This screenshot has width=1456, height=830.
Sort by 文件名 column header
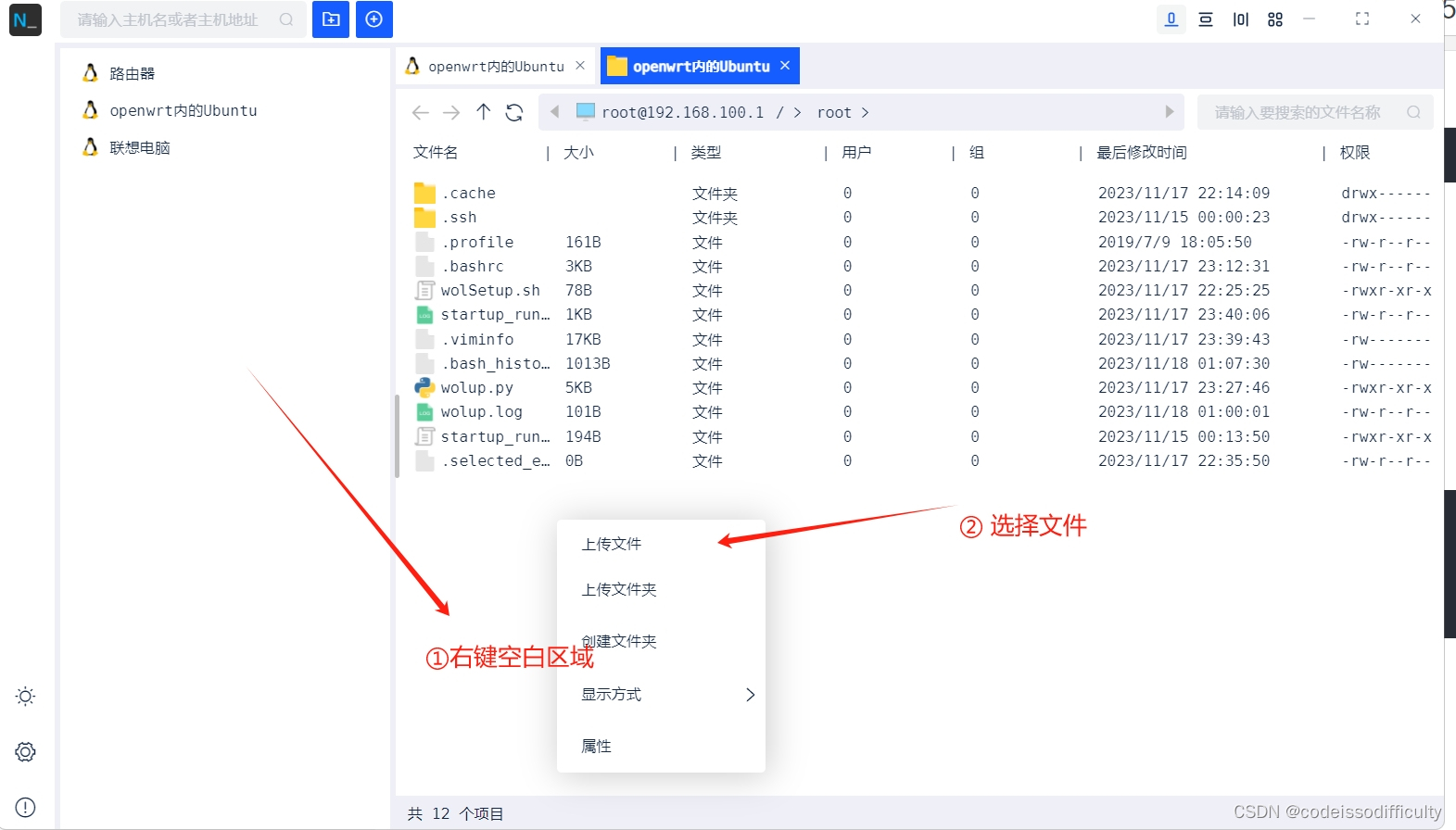pos(436,152)
